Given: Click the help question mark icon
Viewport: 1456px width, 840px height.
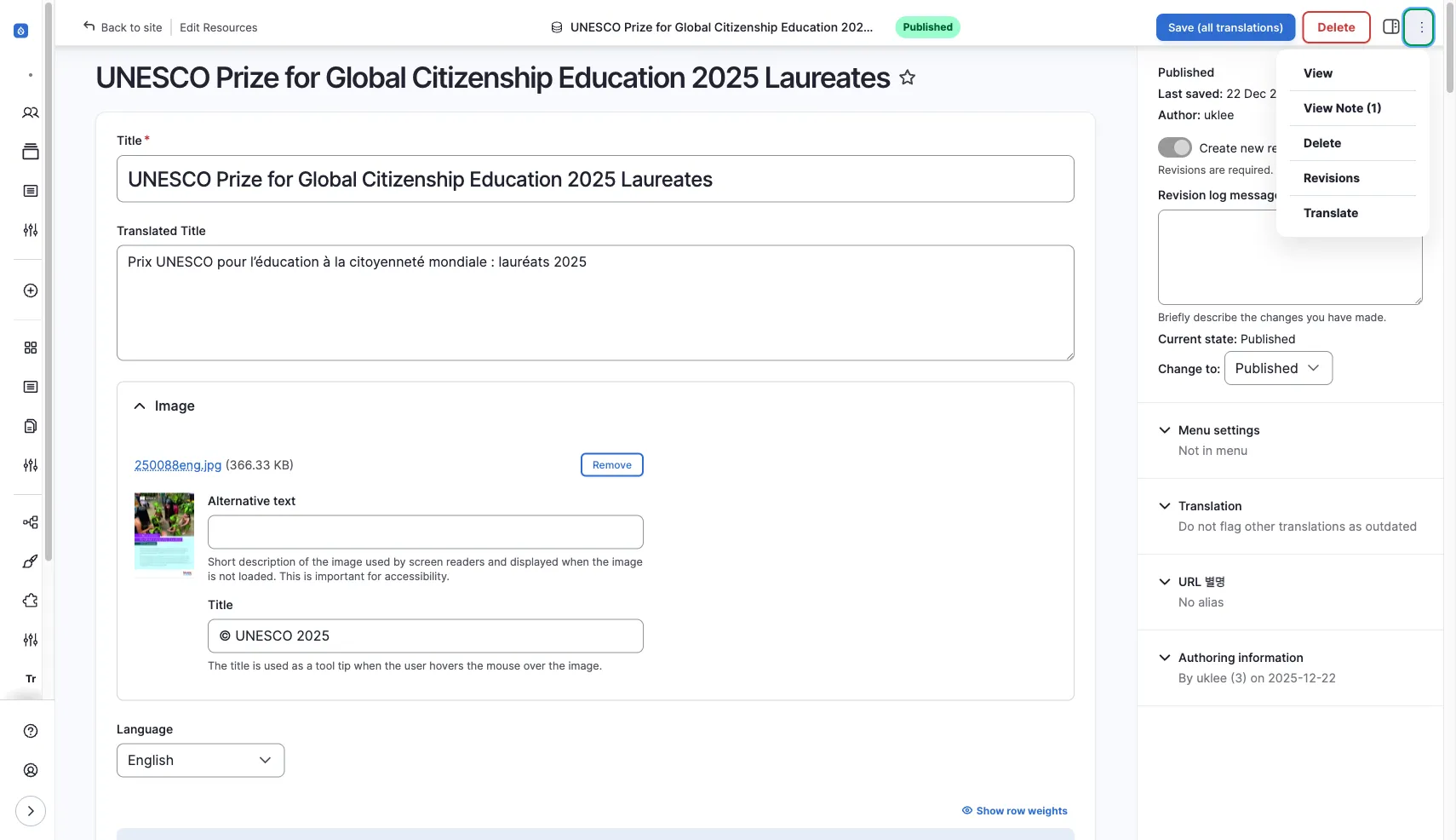Looking at the screenshot, I should click(x=31, y=731).
